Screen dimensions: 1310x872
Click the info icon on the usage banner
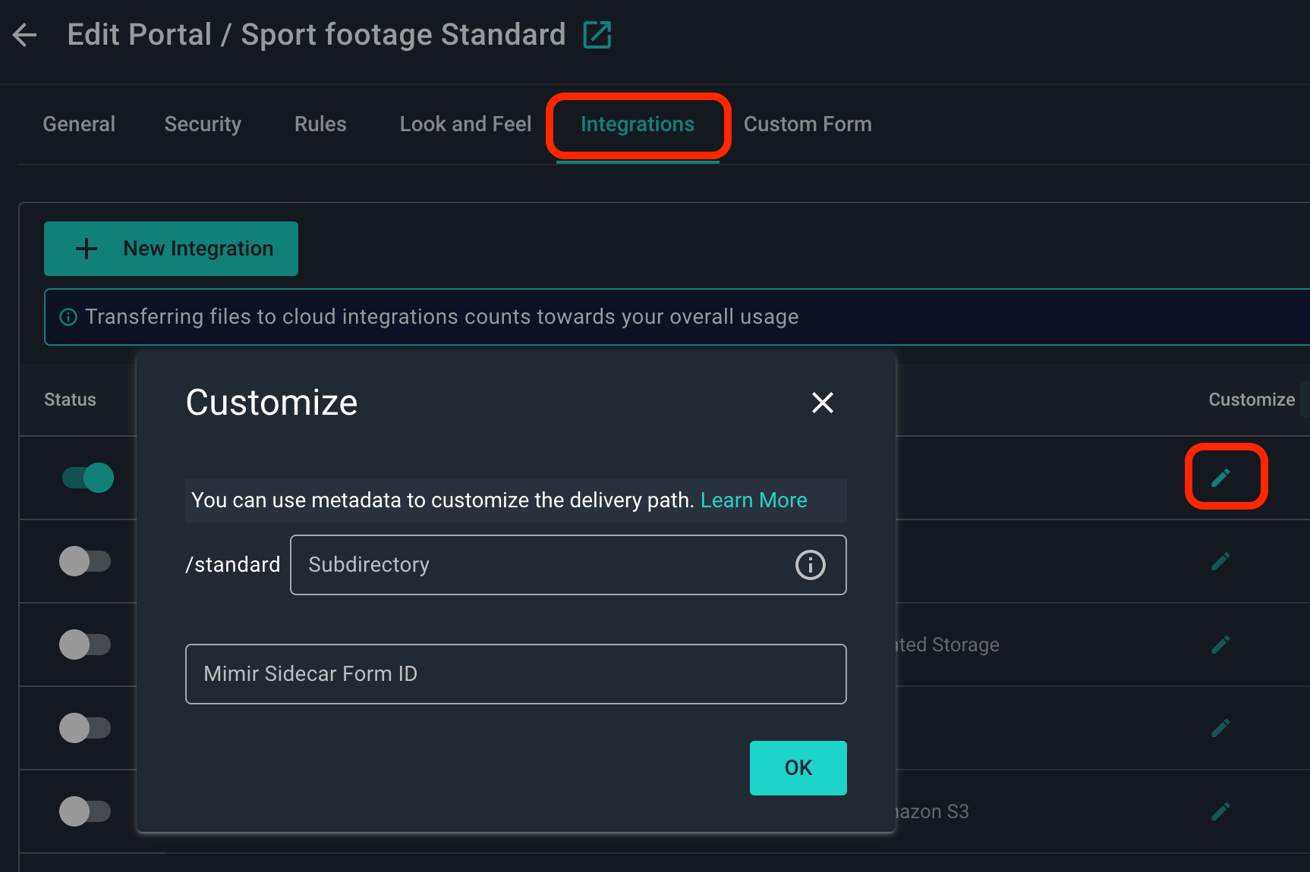(66, 316)
